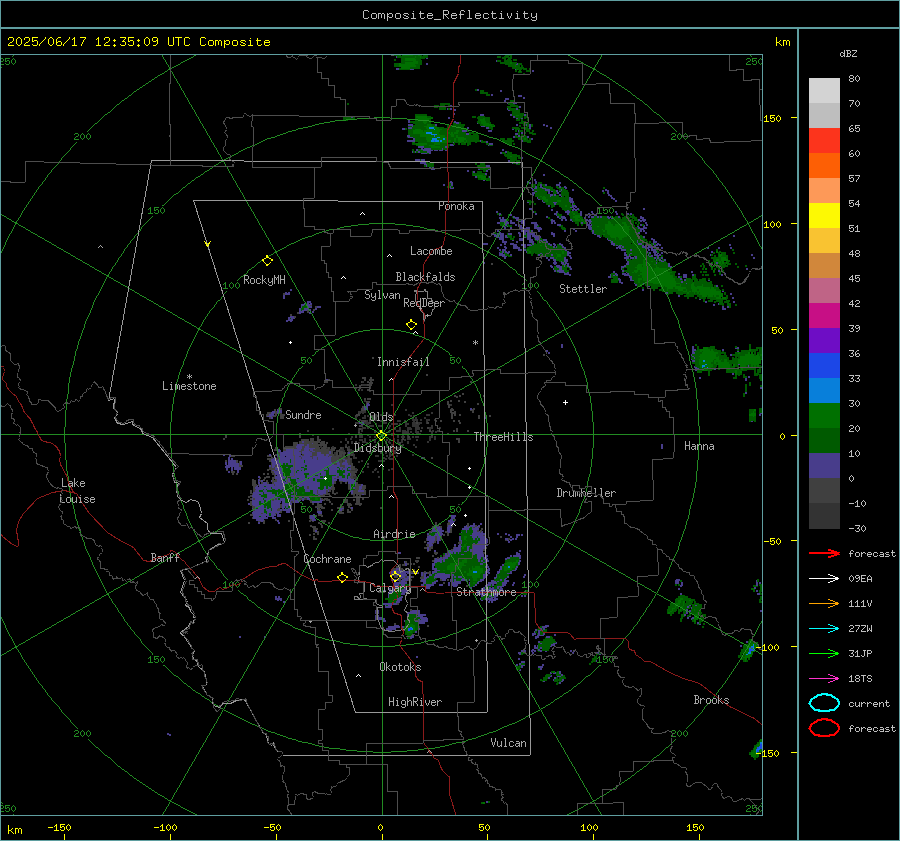The width and height of the screenshot is (900, 841).
Task: Click the Airdrie label on the map
Action: pyautogui.click(x=394, y=534)
